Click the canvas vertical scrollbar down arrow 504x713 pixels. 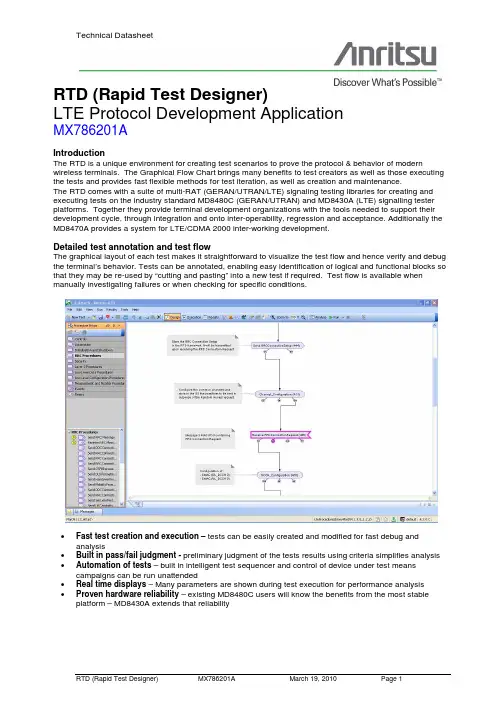[434, 492]
